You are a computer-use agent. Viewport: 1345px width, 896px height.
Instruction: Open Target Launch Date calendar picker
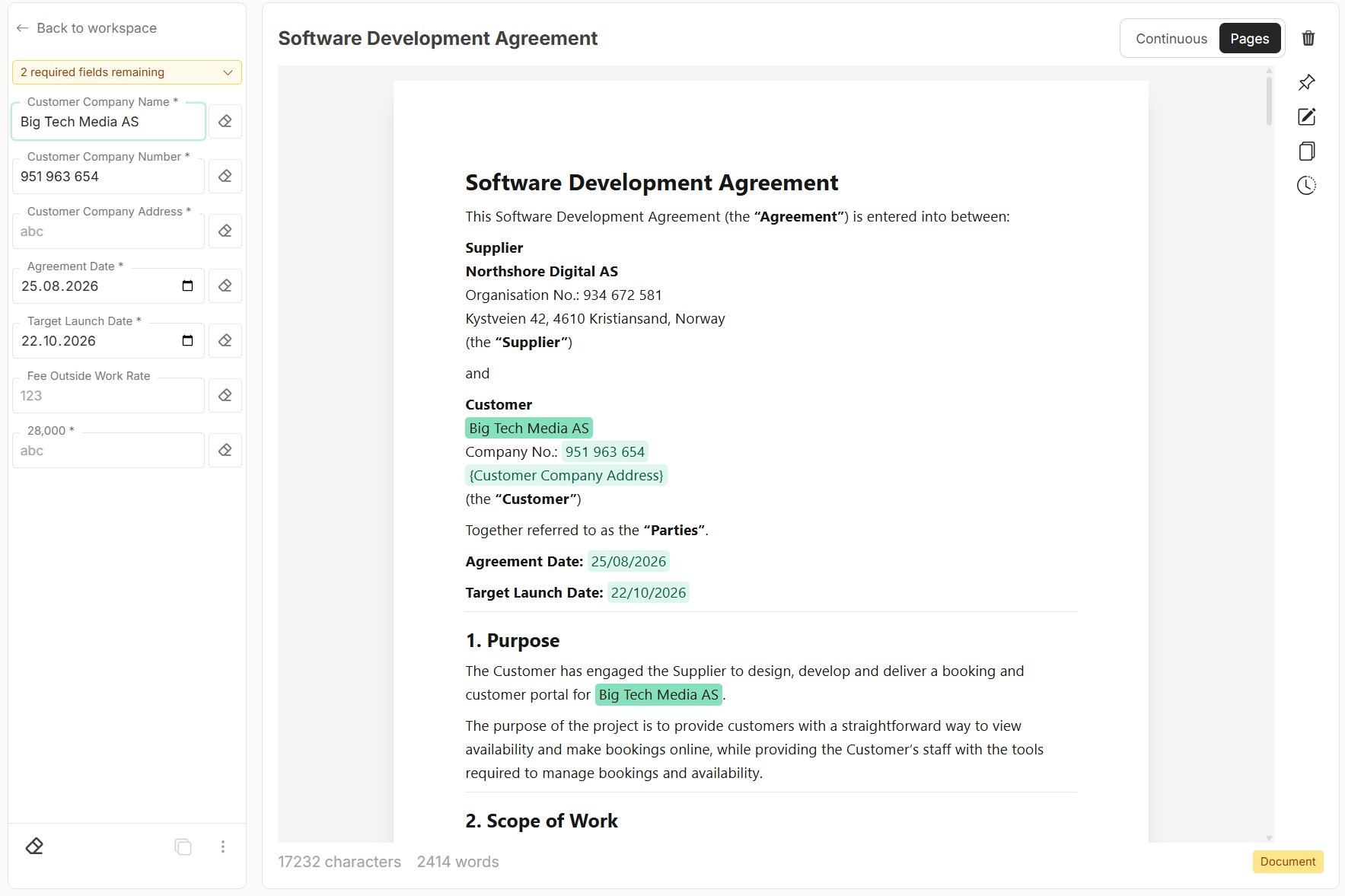coord(188,341)
